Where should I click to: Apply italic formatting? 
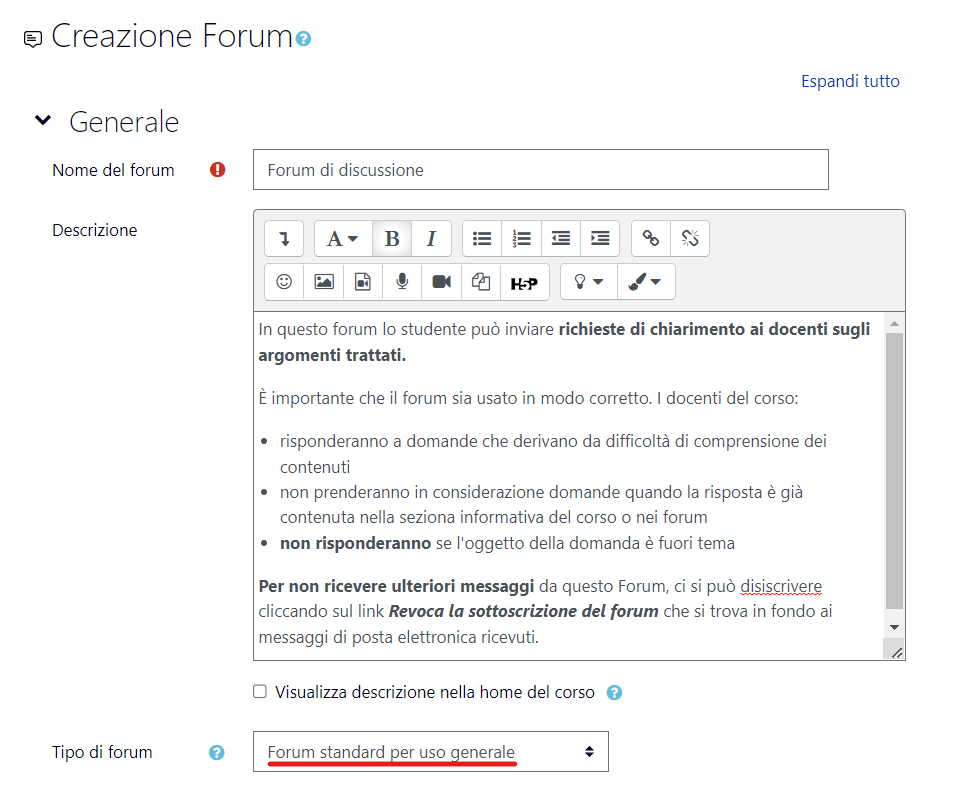pos(431,238)
